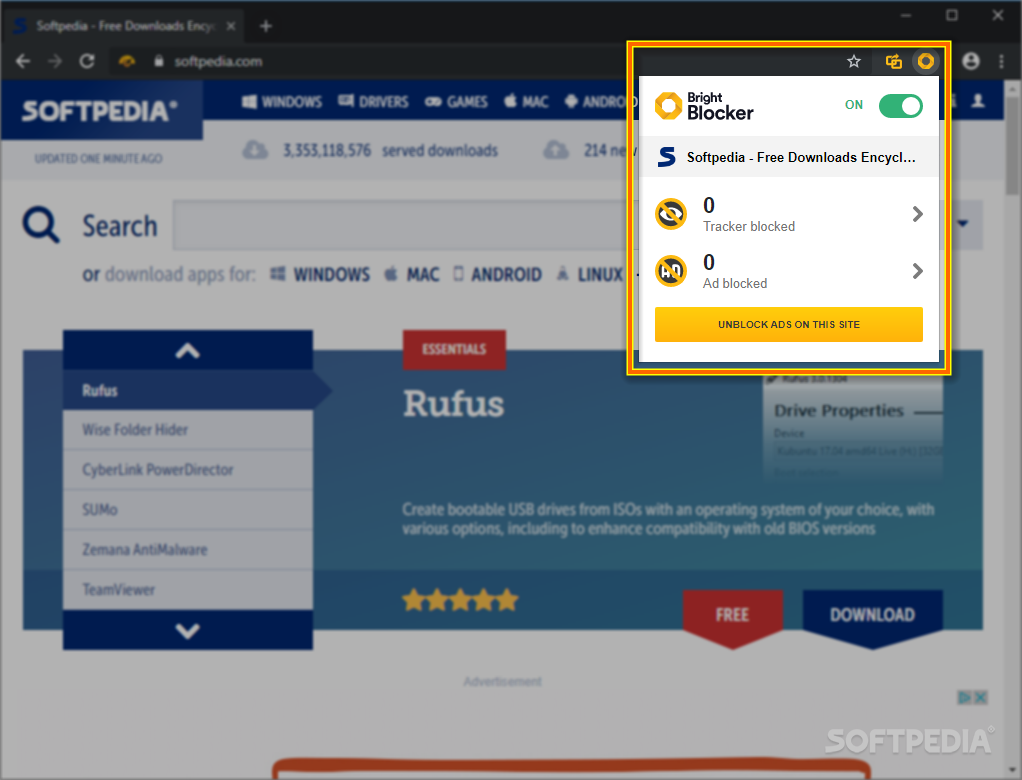Click the Tracker blocked eye icon
Image resolution: width=1022 pixels, height=780 pixels.
(671, 214)
